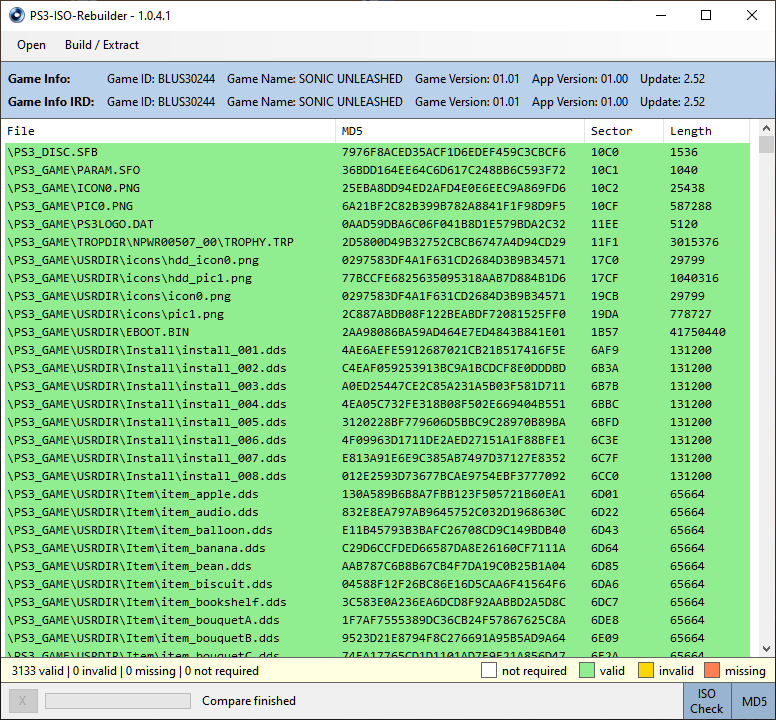Select the \PS3_GAME\ICON0.PNG row
776x720 pixels.
click(377, 188)
